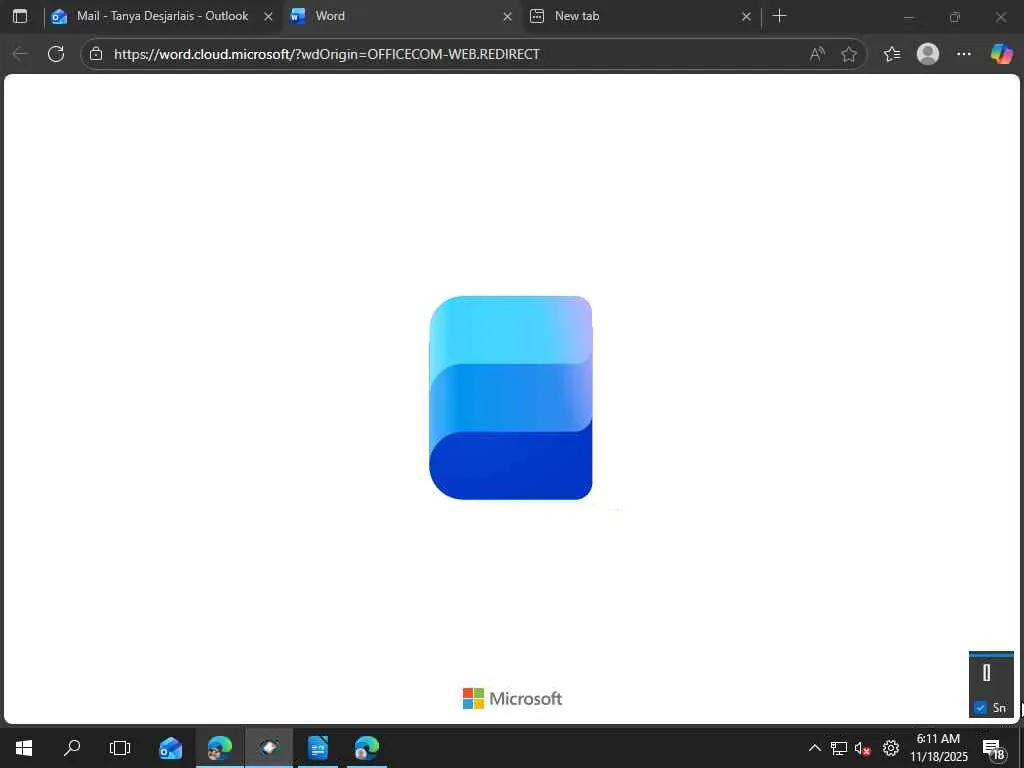Open Read aloud from address bar
The width and height of the screenshot is (1024, 768).
tap(817, 54)
